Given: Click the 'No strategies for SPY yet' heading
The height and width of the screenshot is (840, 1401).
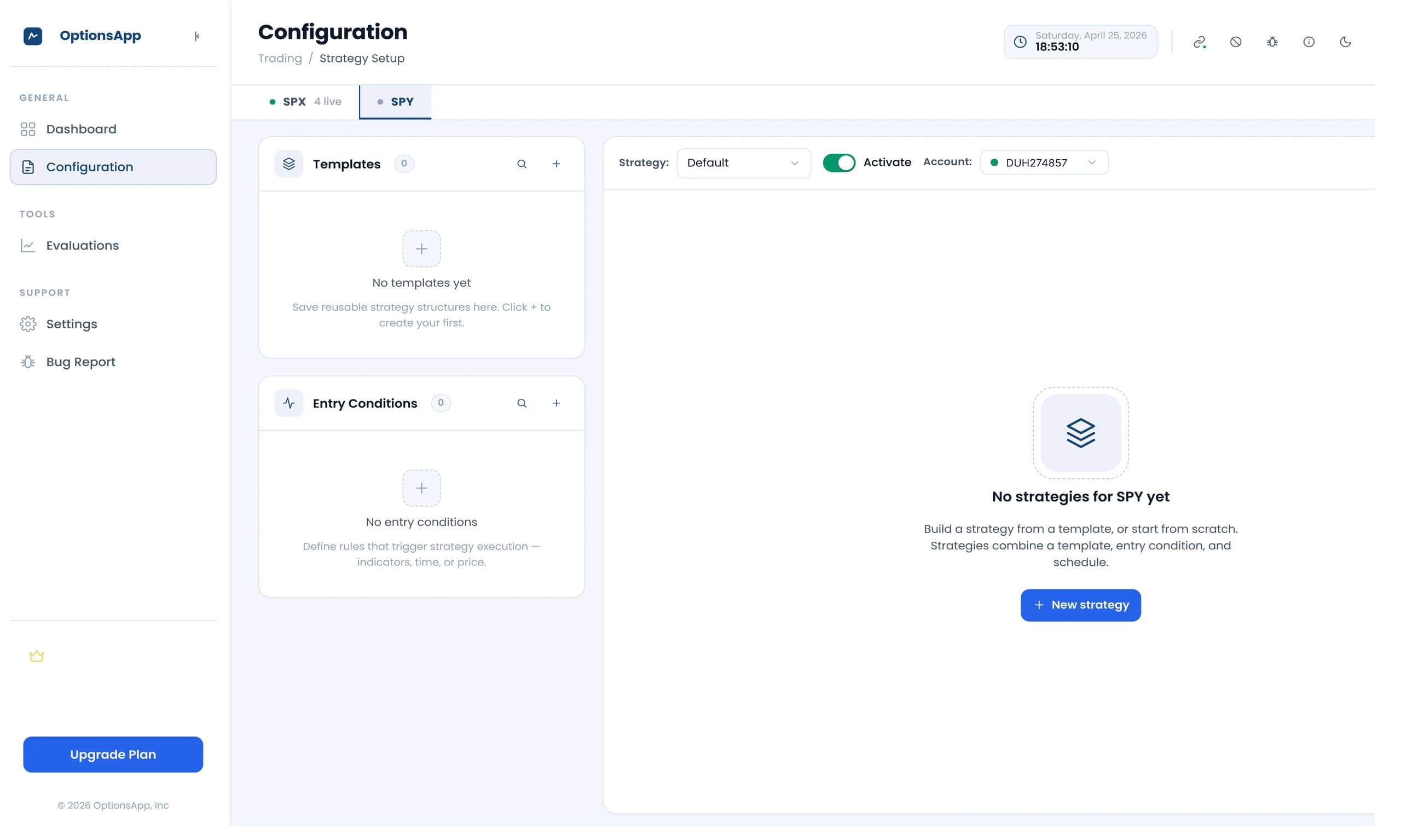Looking at the screenshot, I should (1081, 496).
